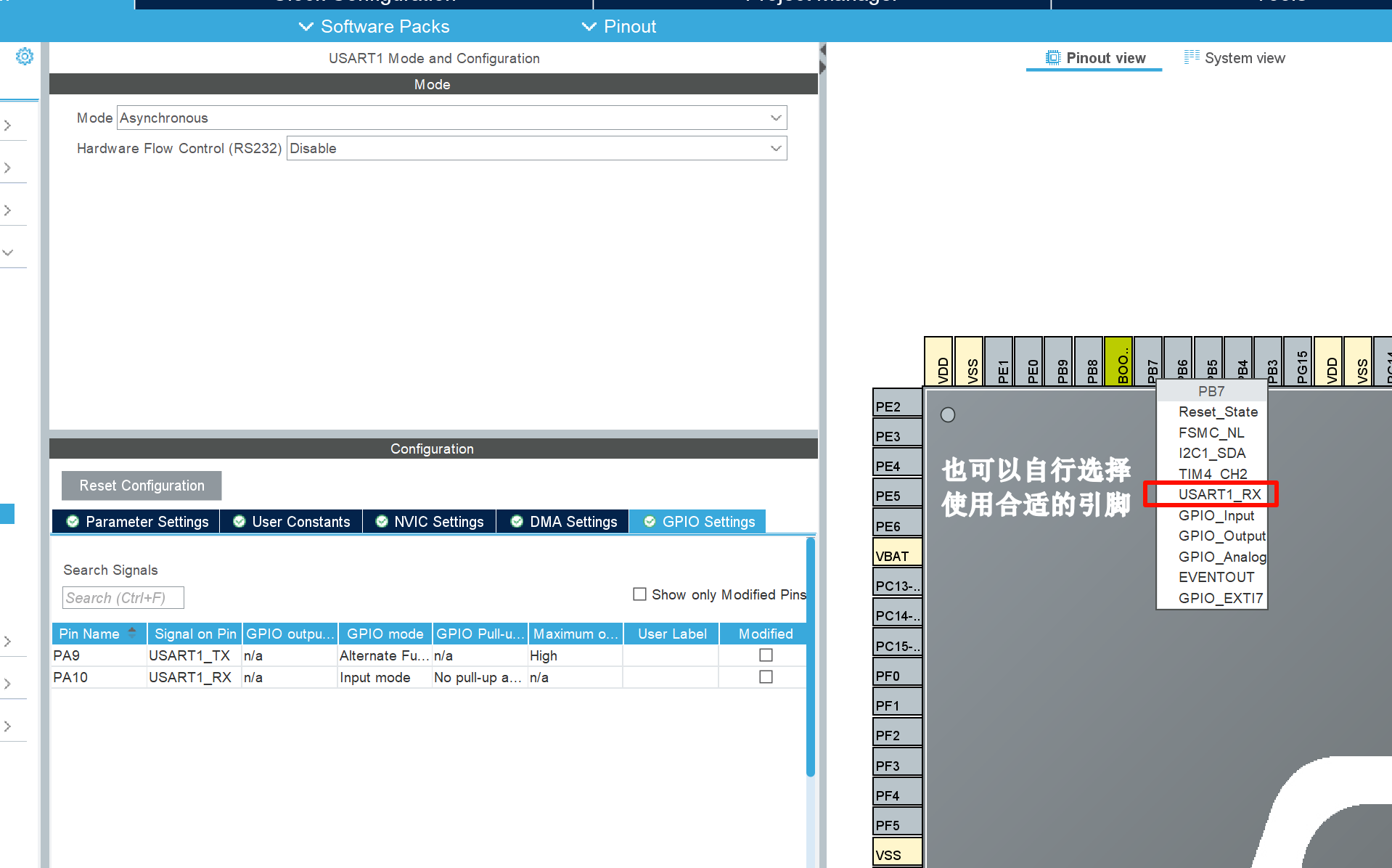Image resolution: width=1392 pixels, height=868 pixels.
Task: Select pin PG15 on top row
Action: (x=1298, y=361)
